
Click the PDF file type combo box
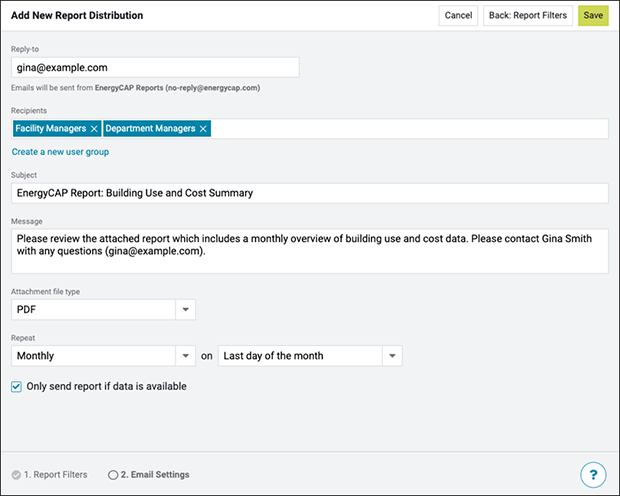pyautogui.click(x=103, y=309)
